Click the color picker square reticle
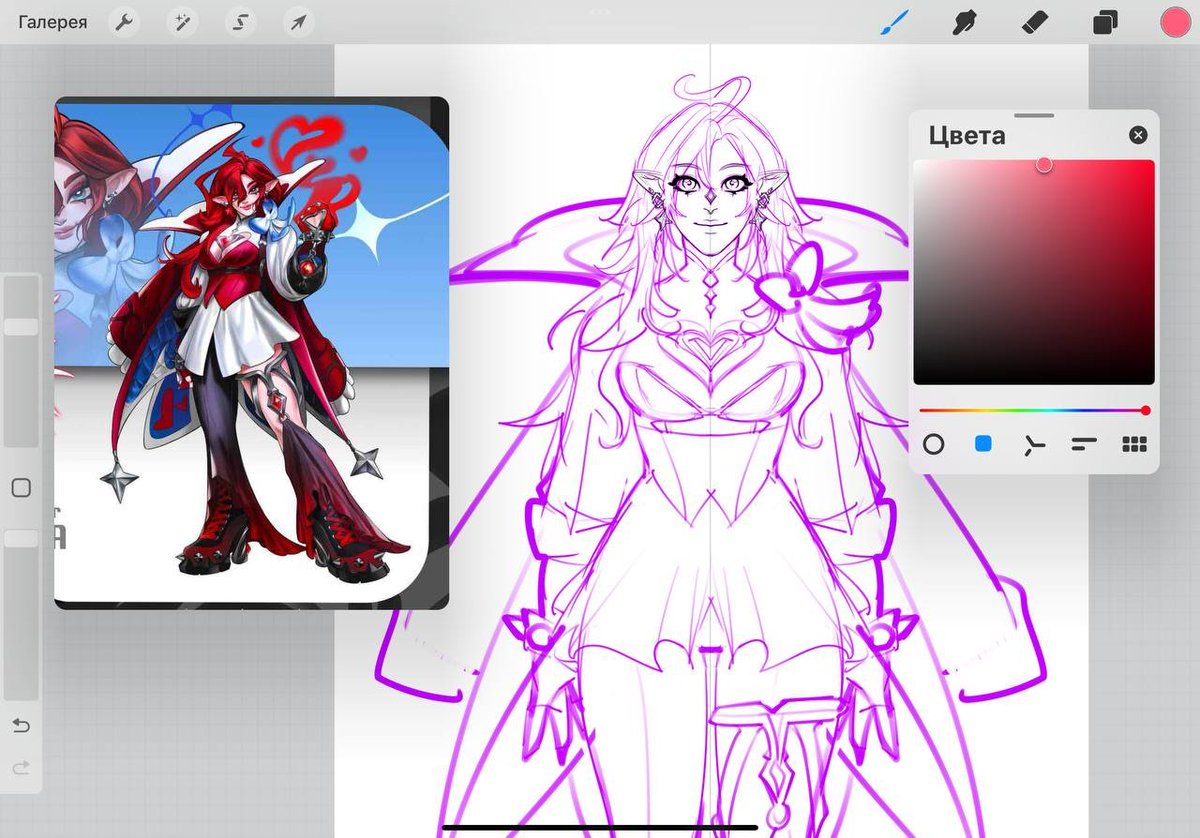The width and height of the screenshot is (1200, 838). [x=1044, y=164]
